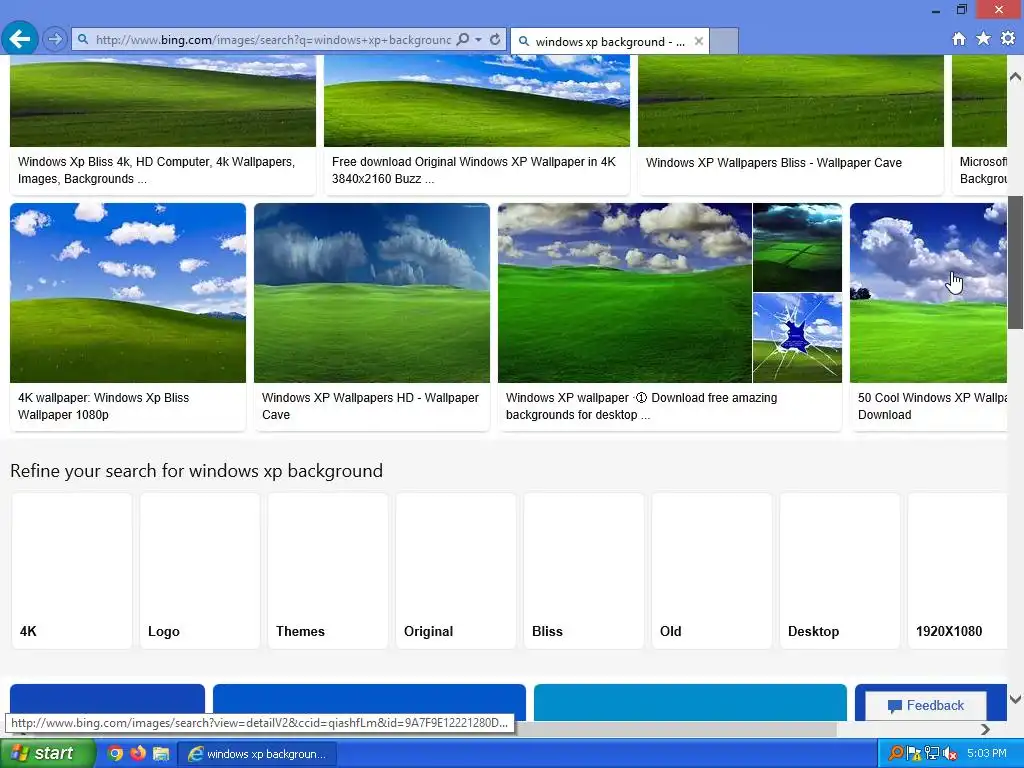Open the '50 Cool Windows XP Wallpapers' image

928,293
